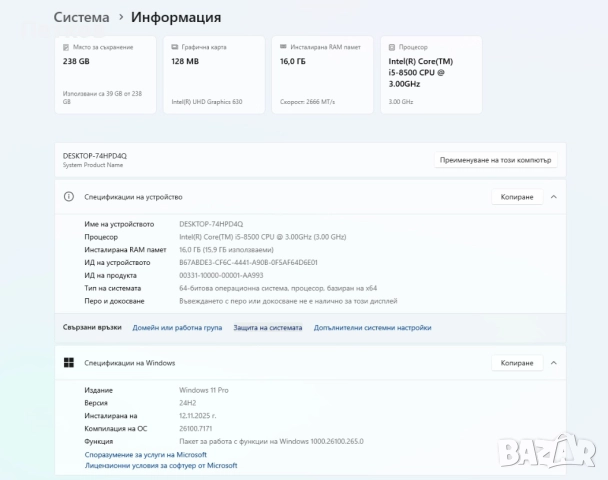
Task: Click the graphics card icon
Action: point(174,47)
